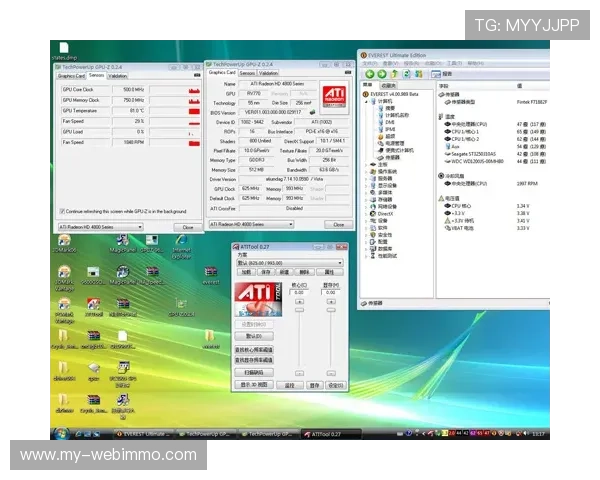
Task: Switch to Graphics Card tab in left GPU-Z window
Action: coord(71,76)
